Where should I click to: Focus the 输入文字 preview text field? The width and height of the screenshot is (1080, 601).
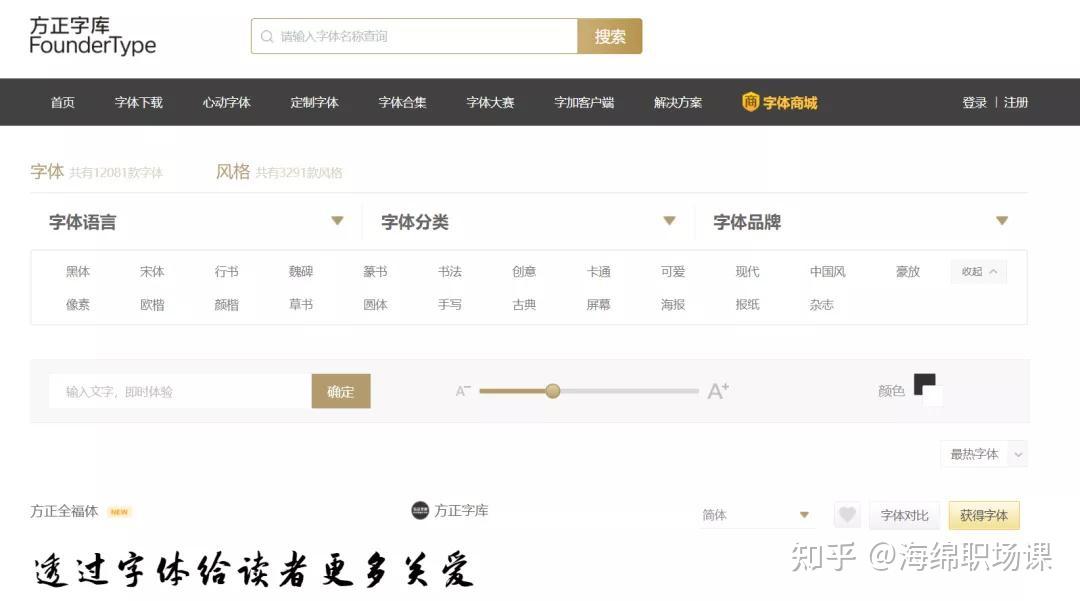(x=180, y=391)
